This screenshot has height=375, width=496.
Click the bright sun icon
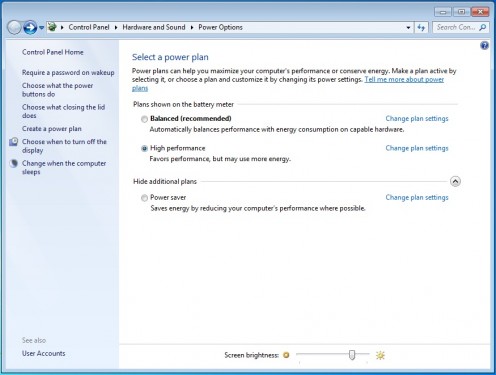[x=380, y=355]
